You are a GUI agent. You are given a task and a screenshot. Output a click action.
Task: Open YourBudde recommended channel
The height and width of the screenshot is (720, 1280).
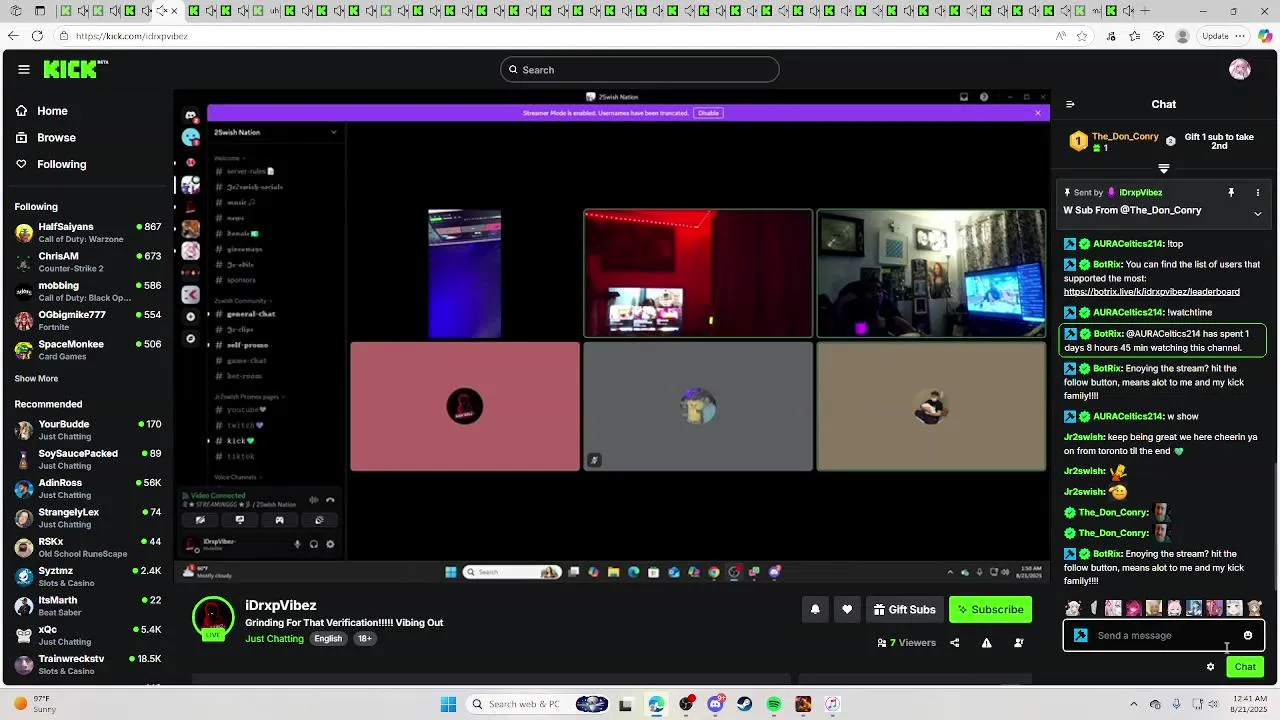pos(88,430)
